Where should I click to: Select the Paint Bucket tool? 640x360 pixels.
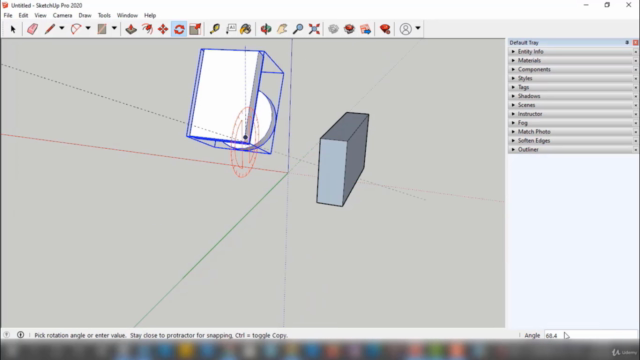point(246,29)
